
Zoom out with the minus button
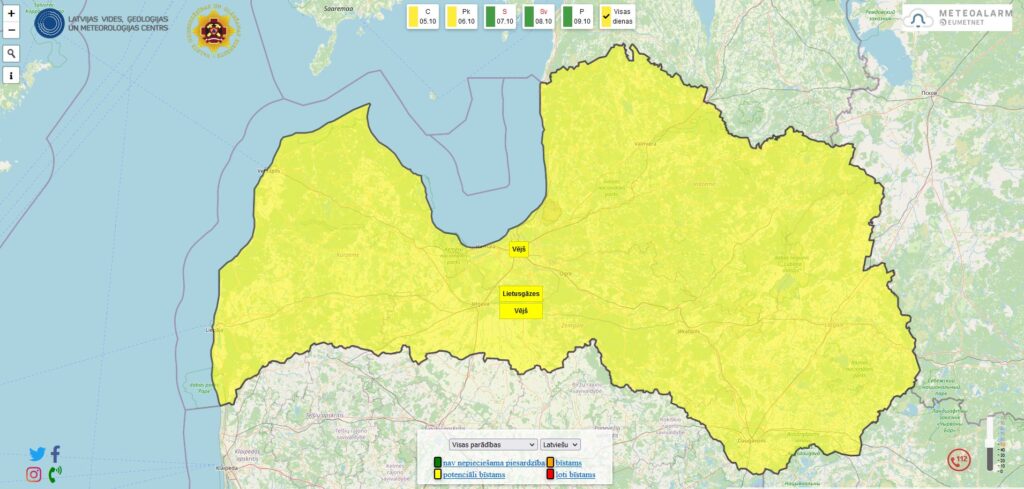11,30
